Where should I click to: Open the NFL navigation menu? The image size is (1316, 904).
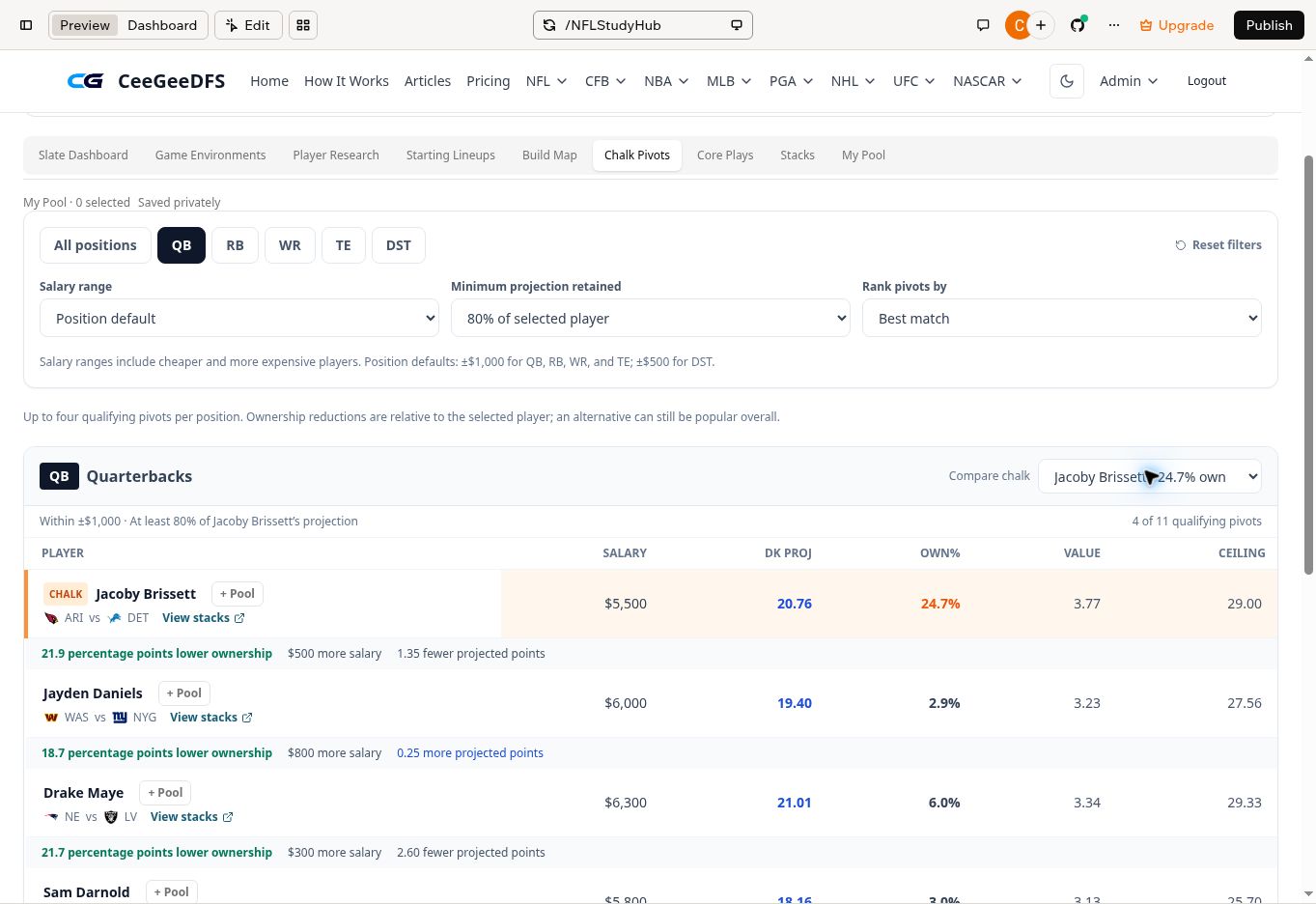[546, 81]
